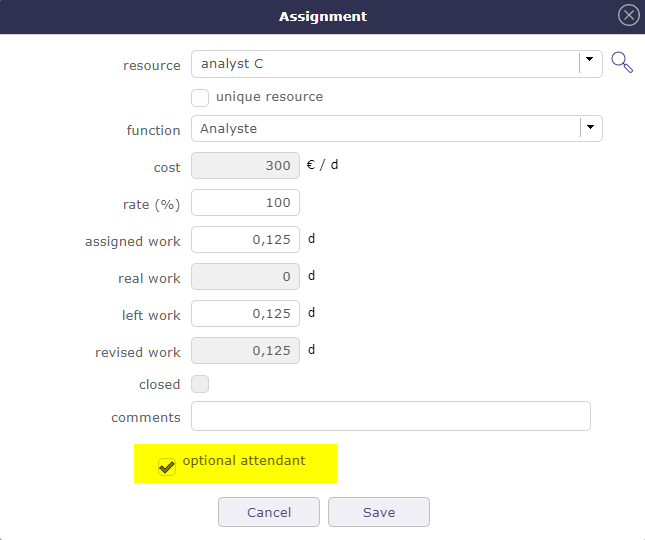Click the unique resource label text
Screen dimensions: 645x540
coord(269,97)
